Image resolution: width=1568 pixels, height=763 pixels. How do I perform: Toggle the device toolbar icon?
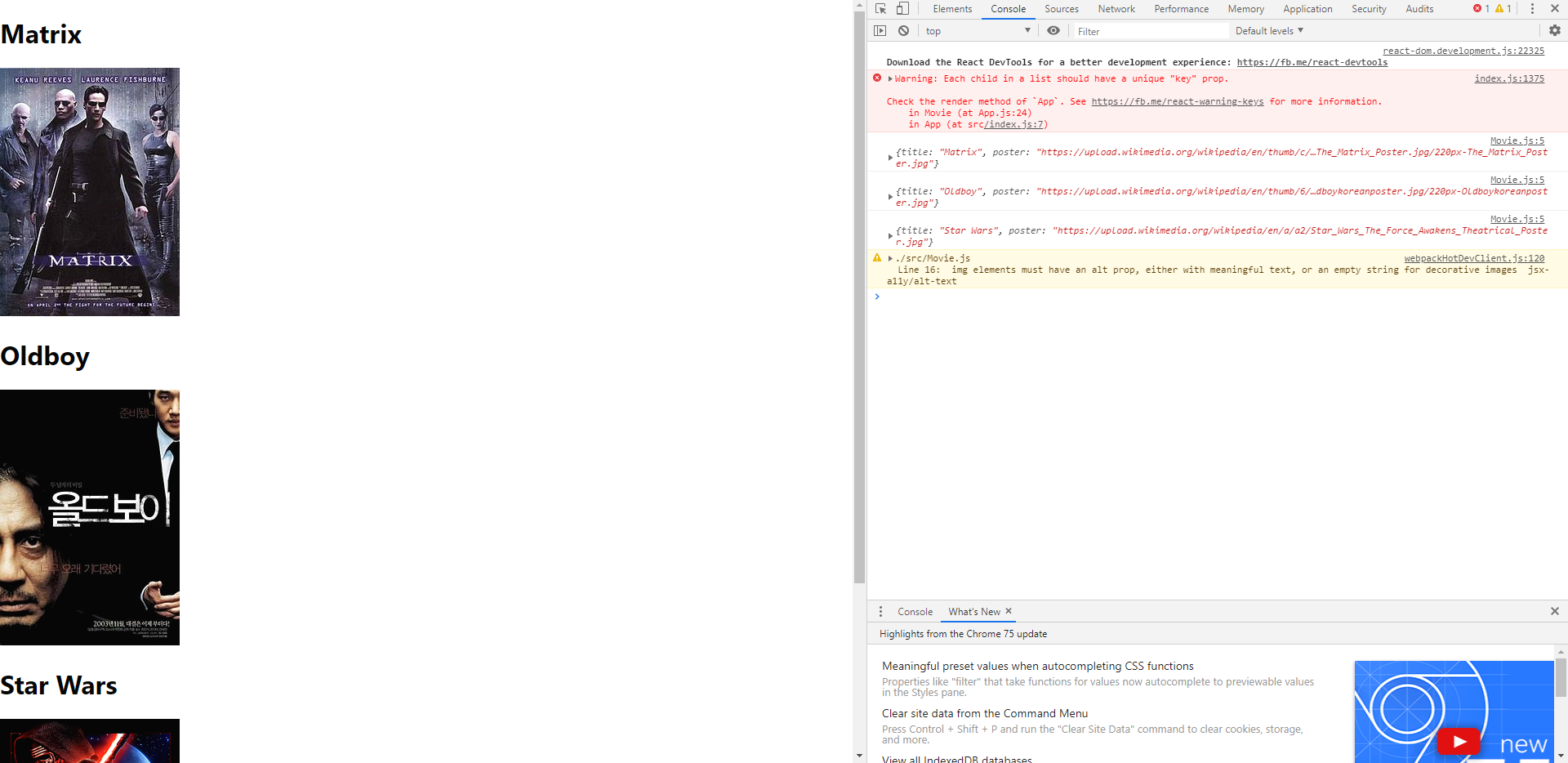[x=902, y=9]
